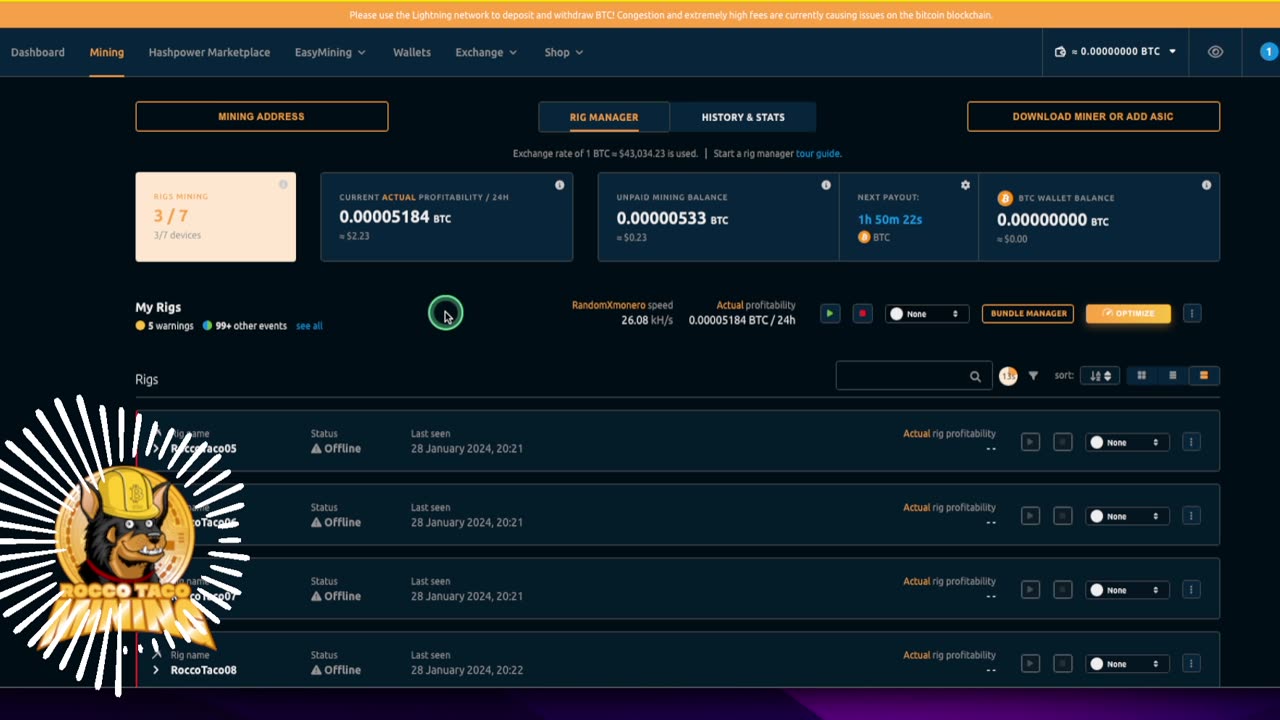Open RoccoTaco07 three-dot menu
Viewport: 1280px width, 720px height.
1191,590
